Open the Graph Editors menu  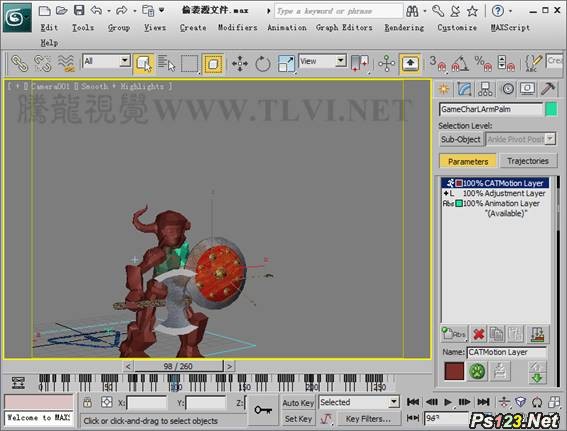(344, 27)
